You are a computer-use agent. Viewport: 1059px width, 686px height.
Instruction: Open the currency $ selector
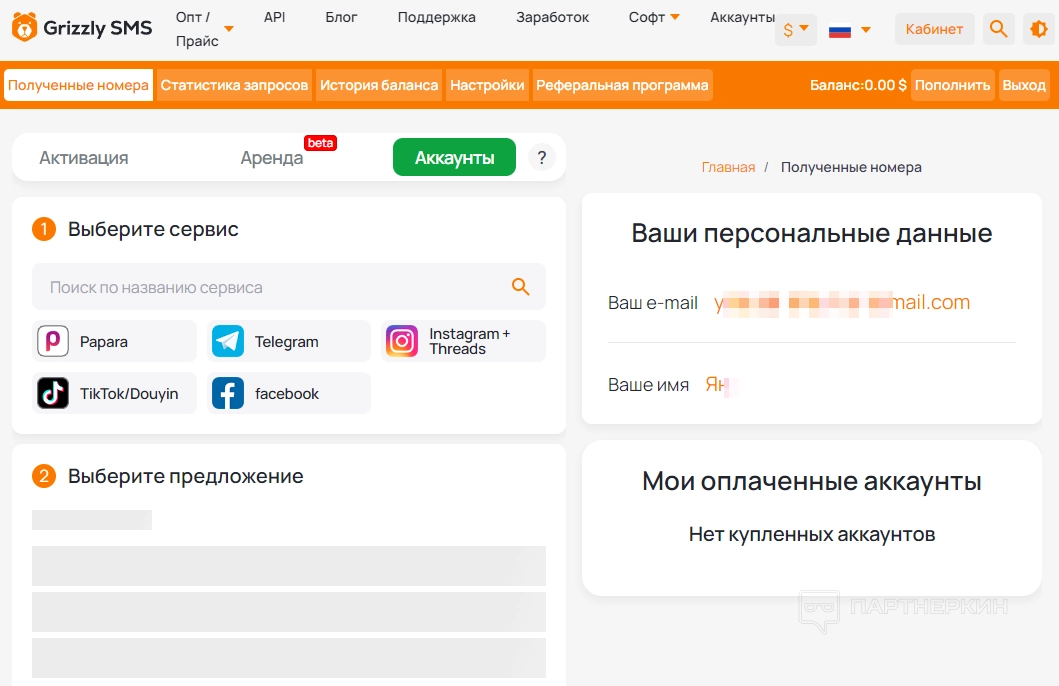pos(796,29)
